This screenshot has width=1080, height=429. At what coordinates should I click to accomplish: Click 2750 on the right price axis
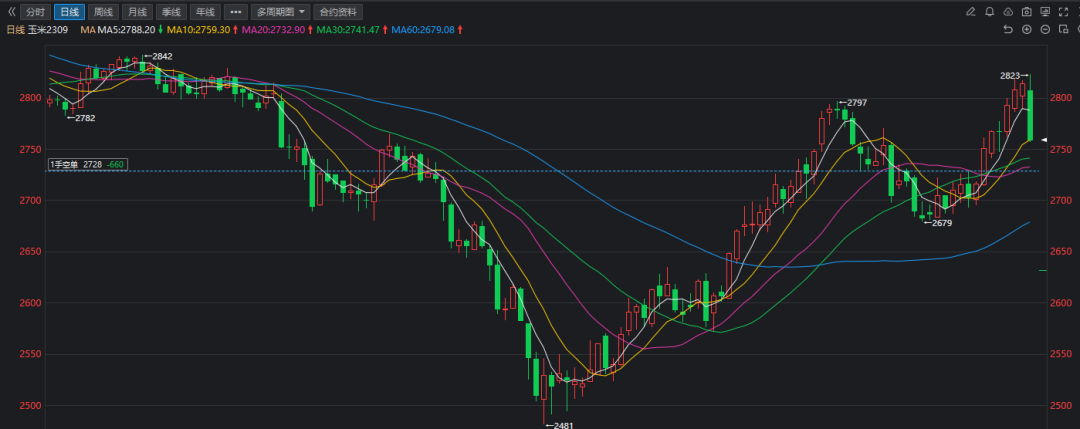(x=1062, y=149)
